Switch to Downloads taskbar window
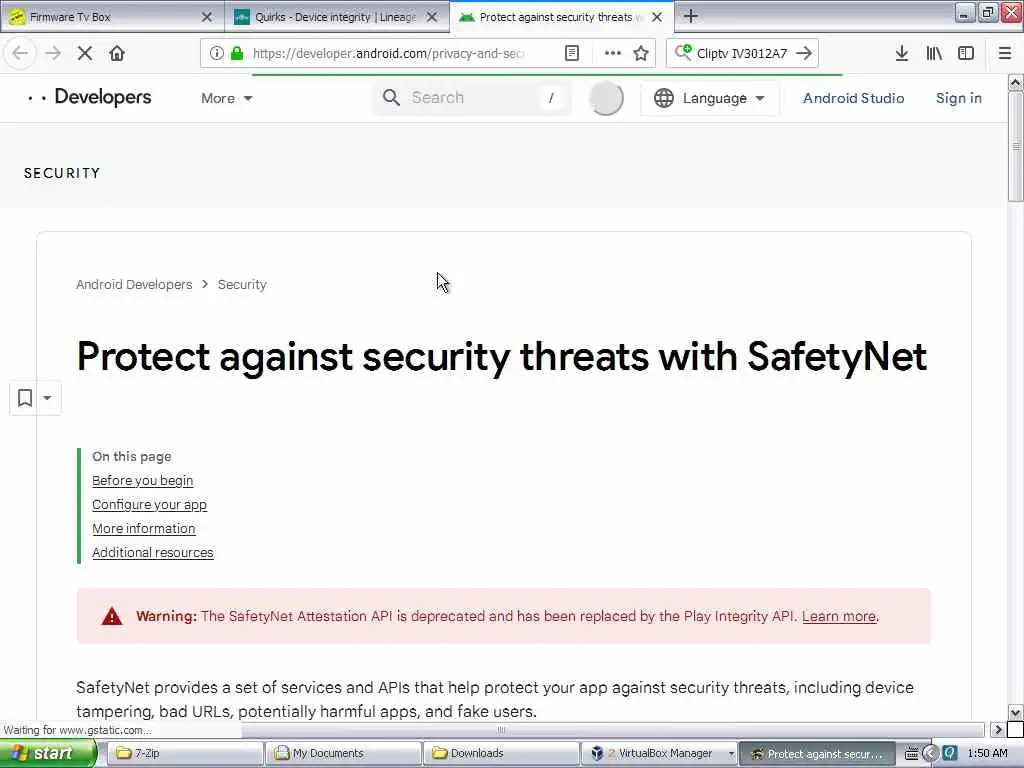Screen dimensions: 1024x768 502,754
